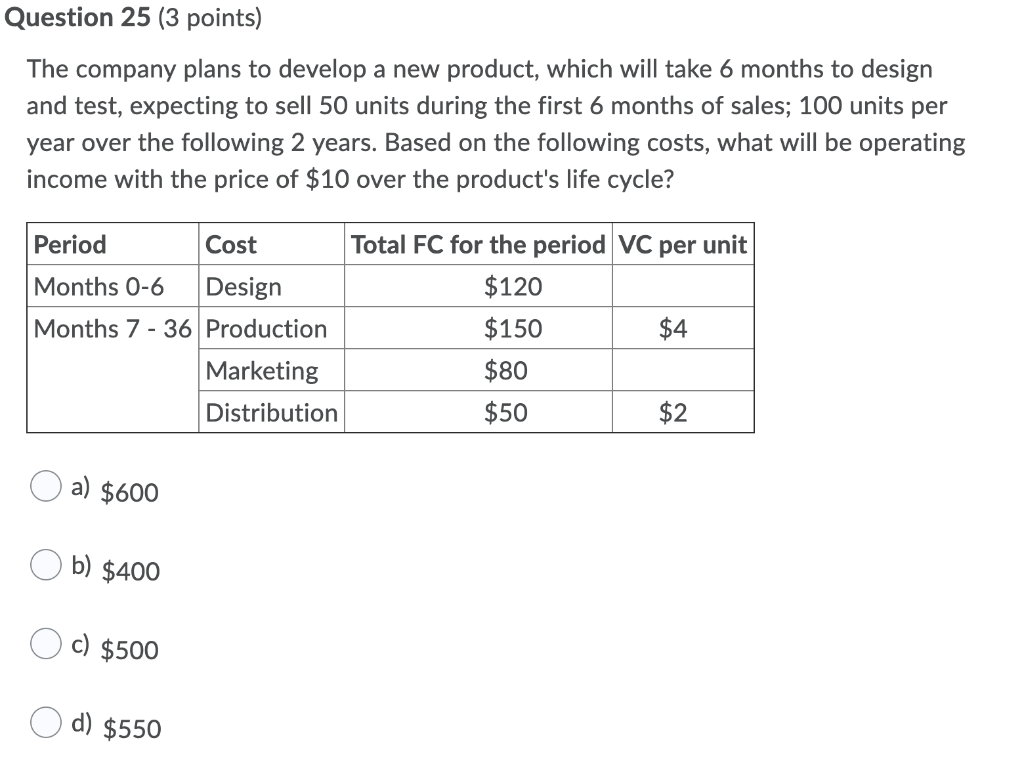Click the Production row cell
1024x763 pixels.
(x=266, y=328)
